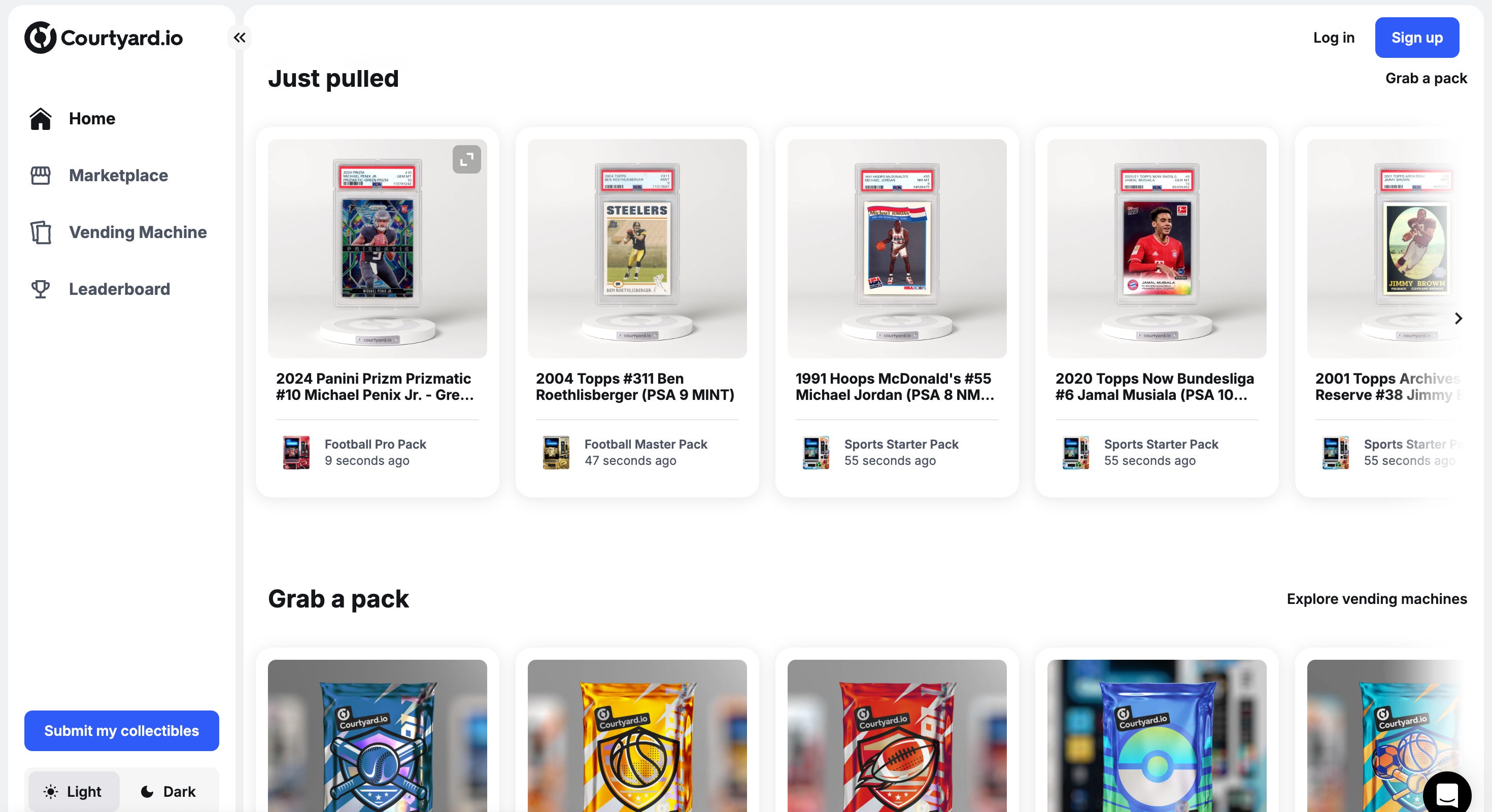1492x812 pixels.
Task: Switch theme to Dark mode
Action: 168,791
